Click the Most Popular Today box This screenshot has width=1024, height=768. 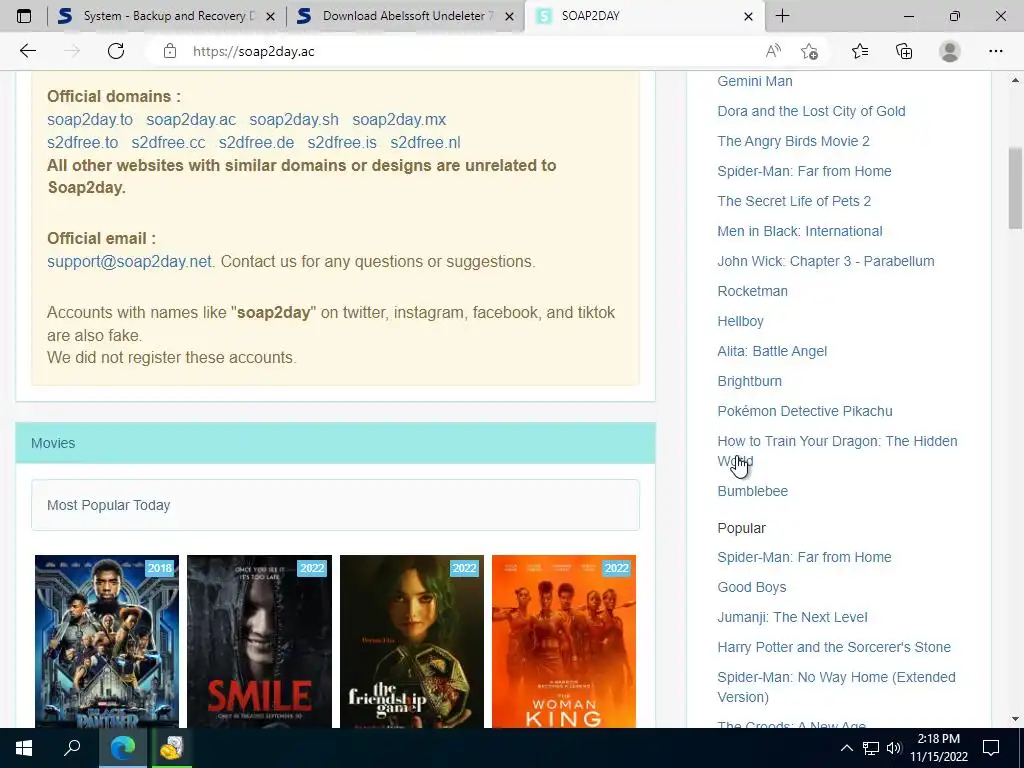tap(335, 505)
